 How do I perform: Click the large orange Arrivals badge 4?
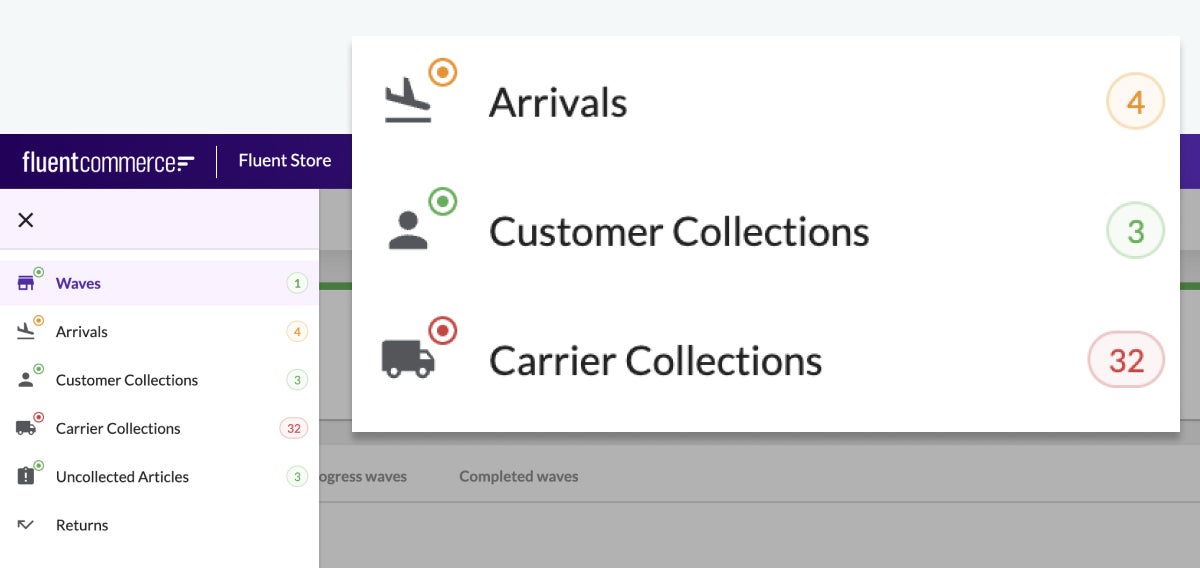coord(1135,101)
